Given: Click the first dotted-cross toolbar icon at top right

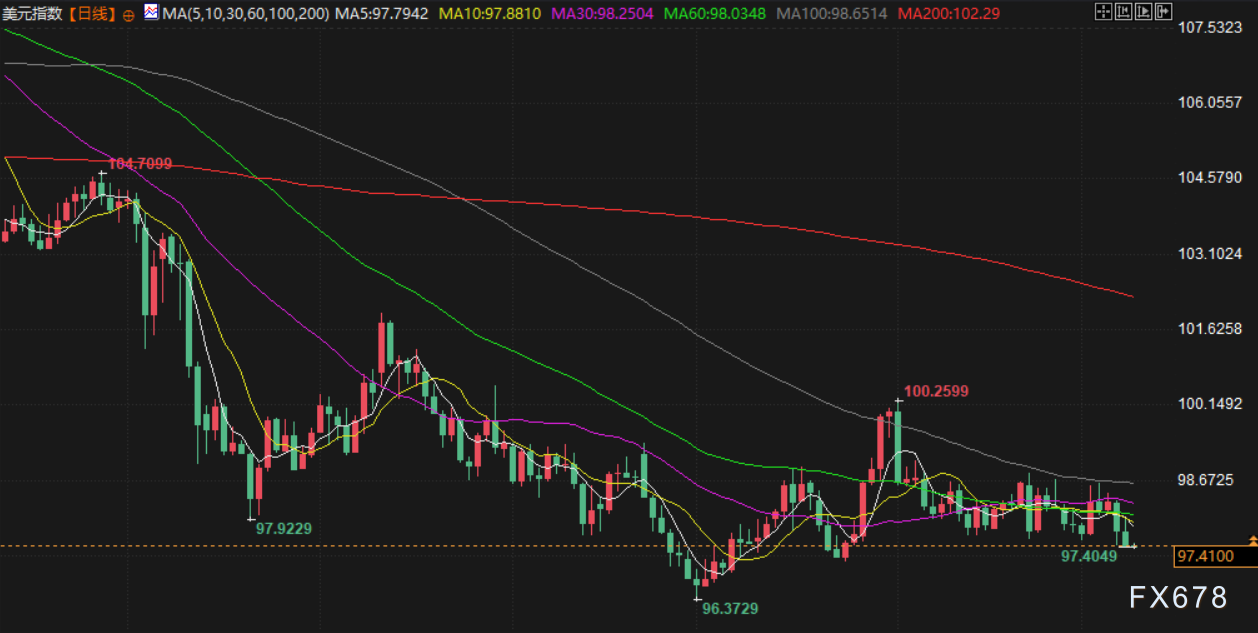Looking at the screenshot, I should tap(1103, 13).
